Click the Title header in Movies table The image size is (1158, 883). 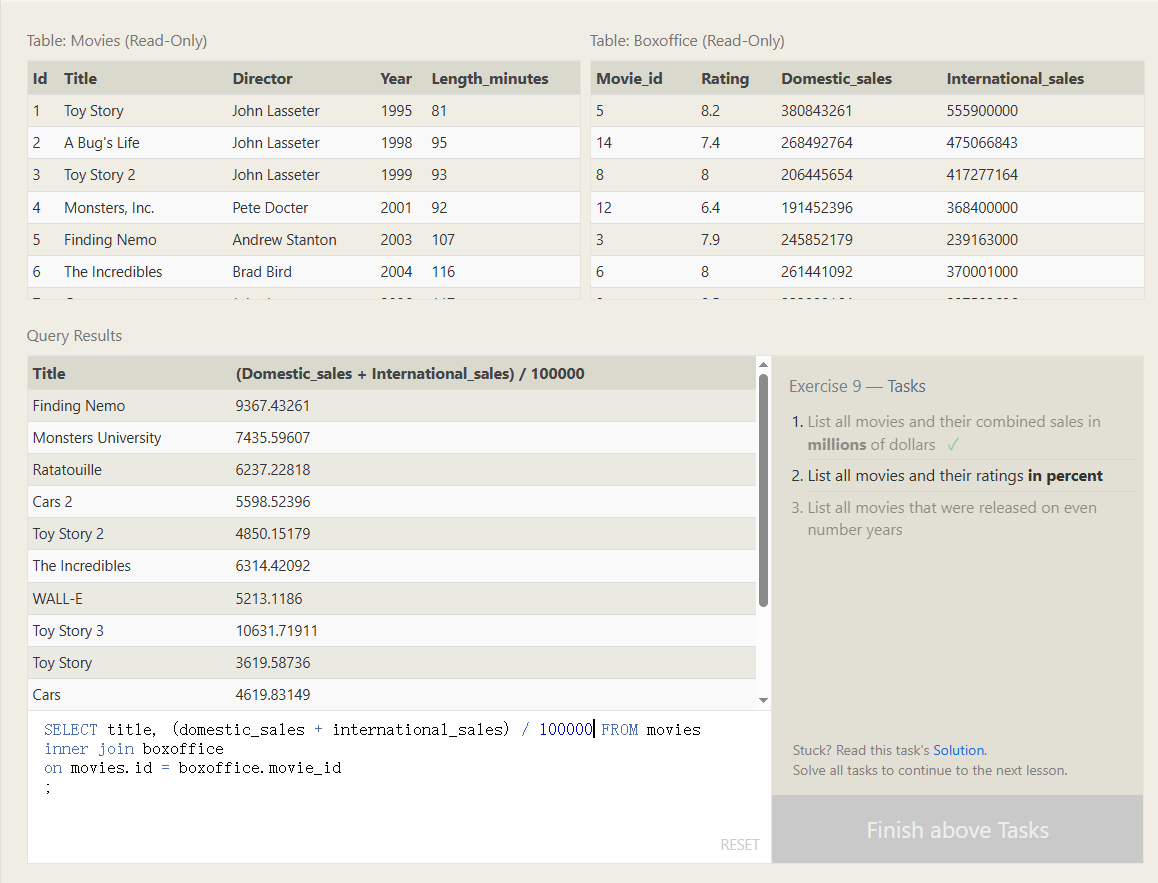point(80,78)
